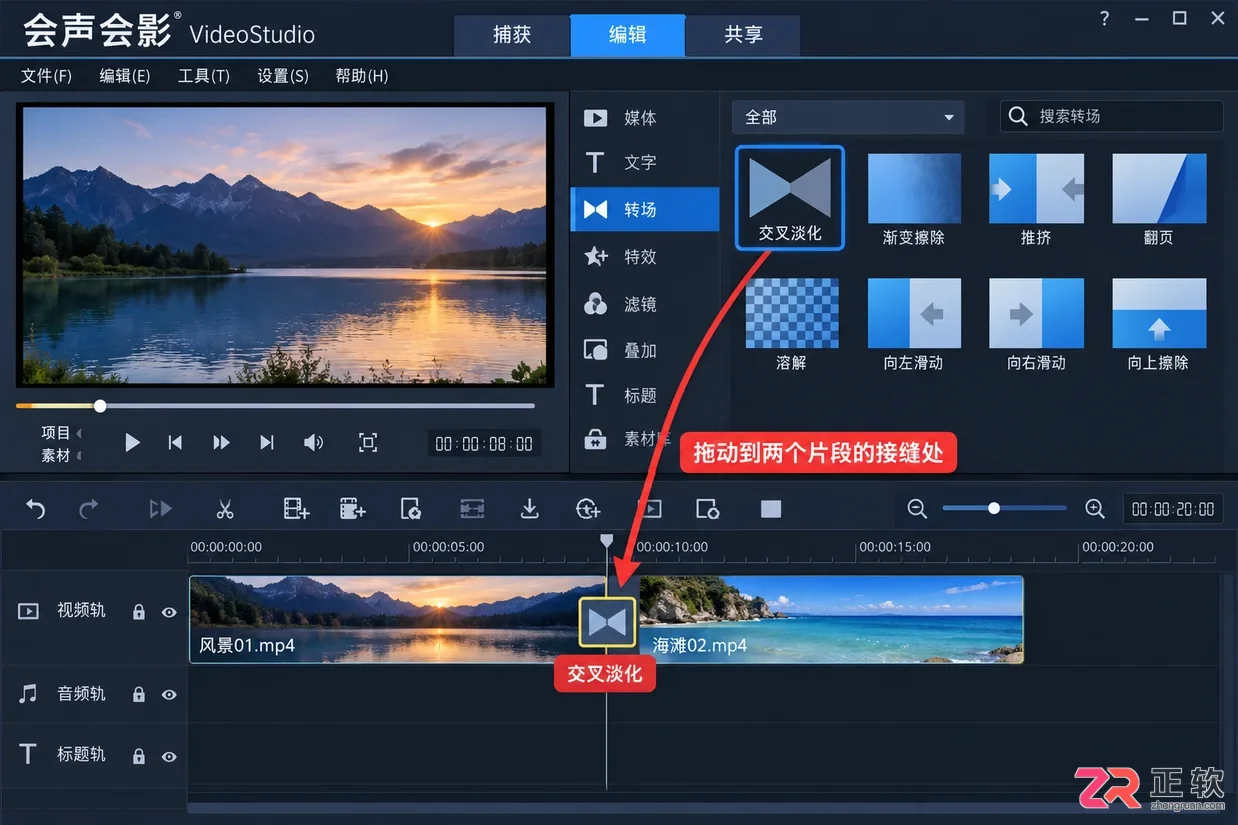Click the preview scrubber progress bar
The height and width of the screenshot is (825, 1238).
[x=276, y=406]
